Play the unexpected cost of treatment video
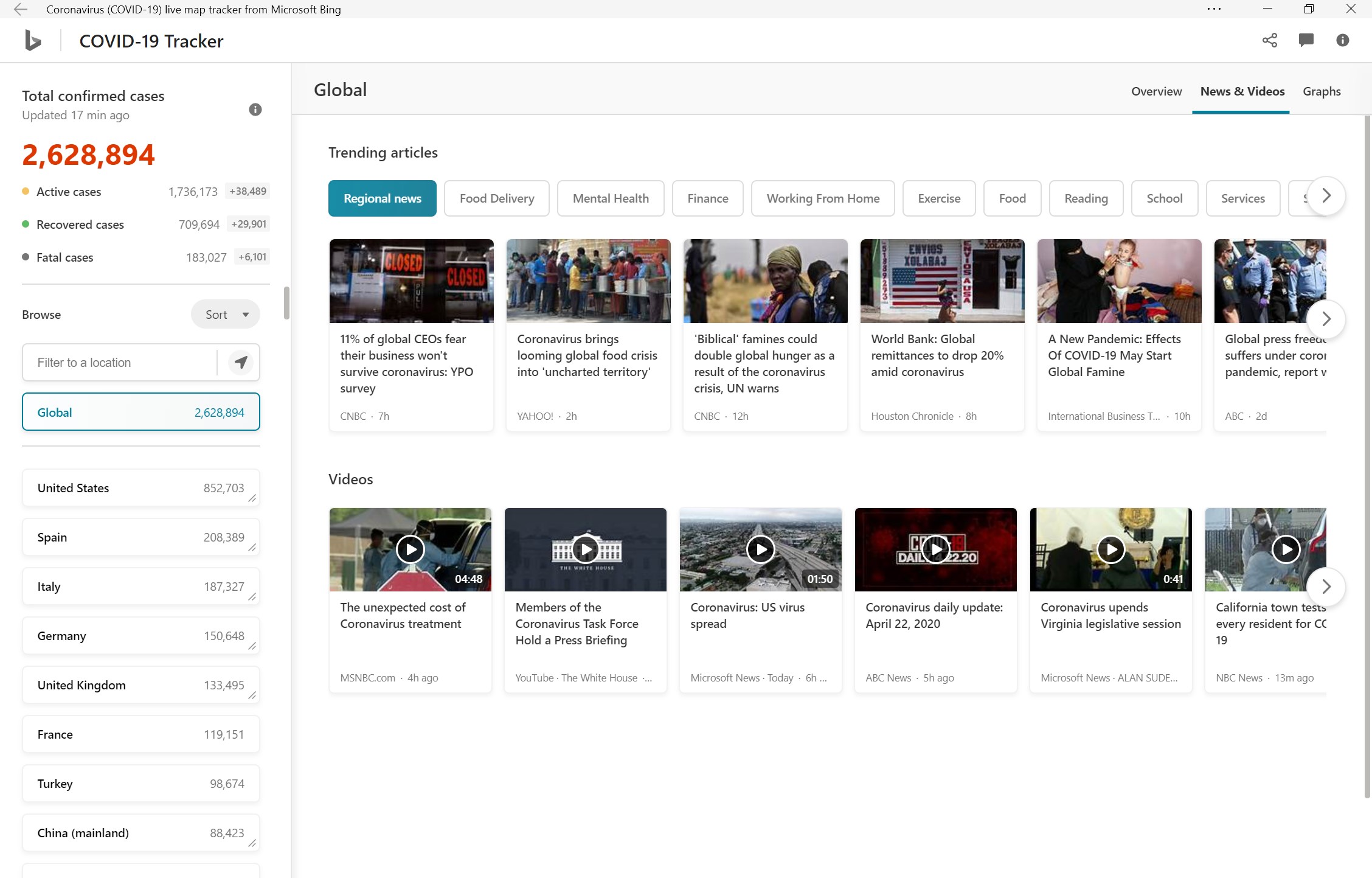Image resolution: width=1372 pixels, height=878 pixels. tap(411, 549)
